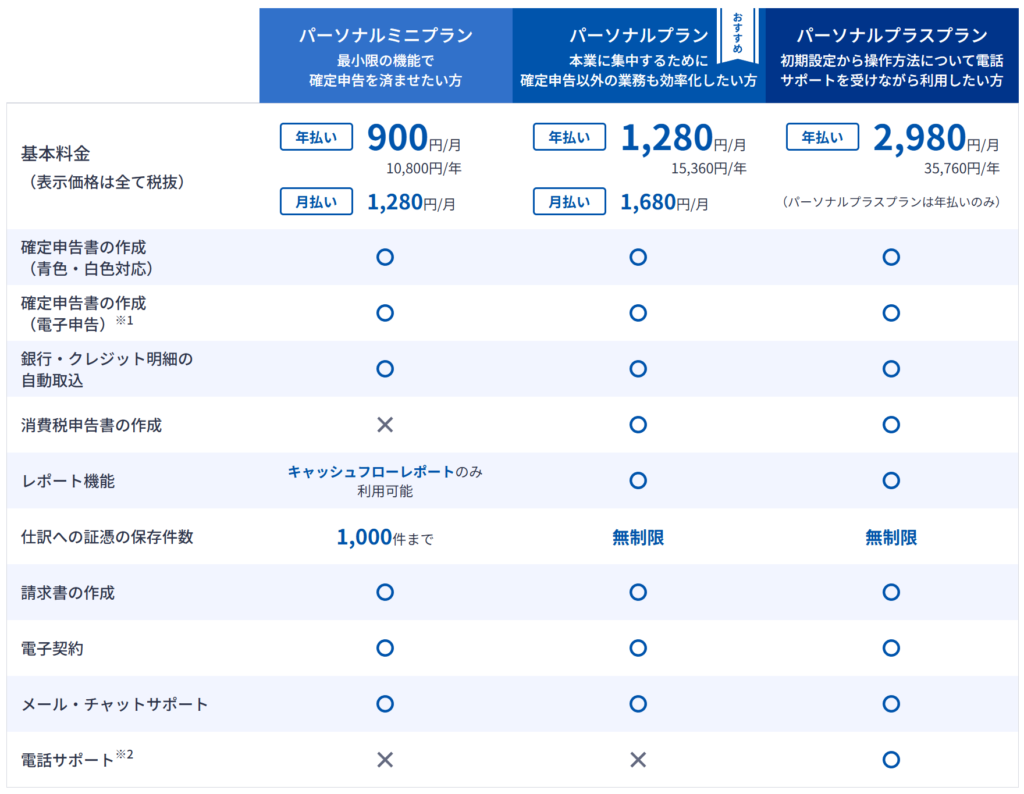Click the circle for パーソナルプラスプラン 電子契約
The width and height of the screenshot is (1024, 794).
click(891, 648)
